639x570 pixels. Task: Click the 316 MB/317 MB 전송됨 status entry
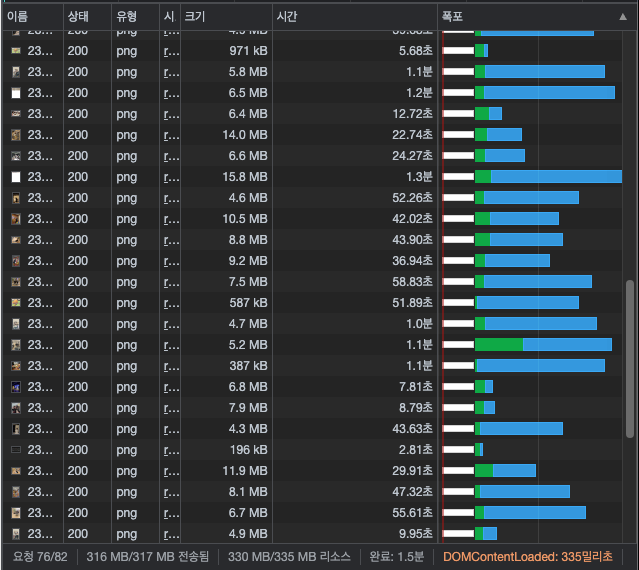coord(148,557)
